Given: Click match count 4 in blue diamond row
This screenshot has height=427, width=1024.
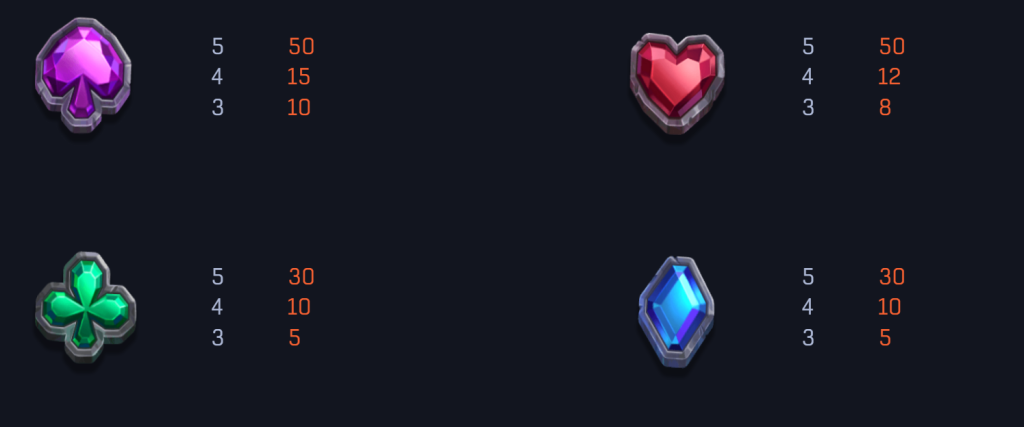Looking at the screenshot, I should pos(808,307).
